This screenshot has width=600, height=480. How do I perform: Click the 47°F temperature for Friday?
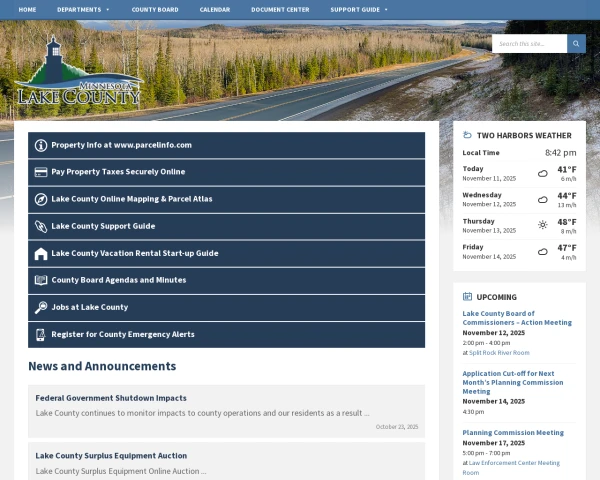coord(567,248)
